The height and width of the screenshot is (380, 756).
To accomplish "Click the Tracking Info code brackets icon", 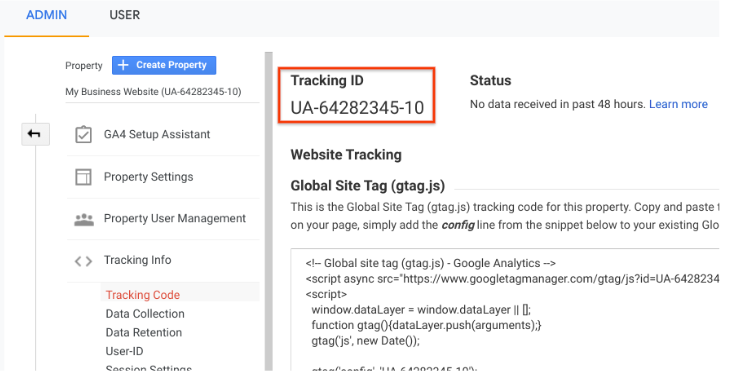I will coord(83,261).
